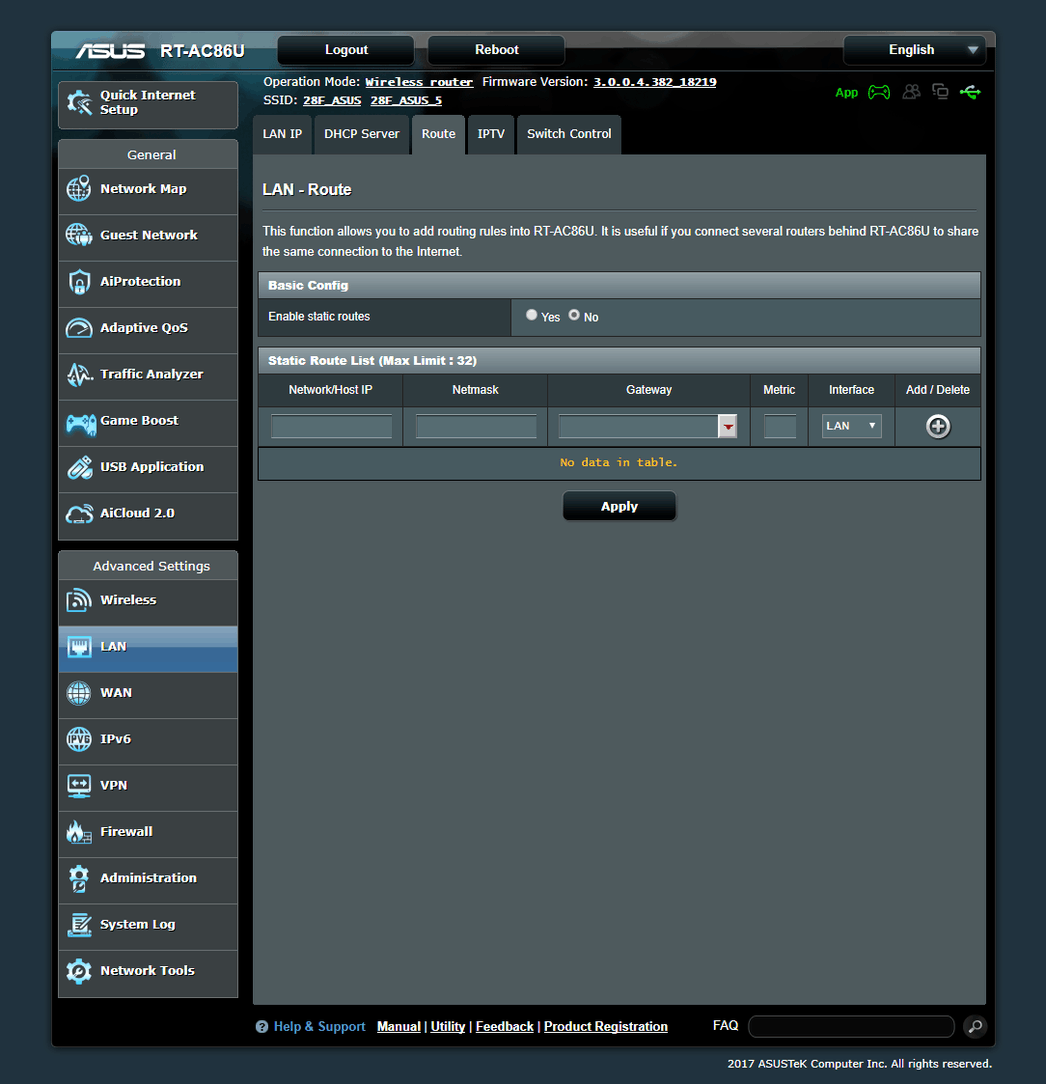
Task: Click the ASUS logo
Action: [x=110, y=50]
